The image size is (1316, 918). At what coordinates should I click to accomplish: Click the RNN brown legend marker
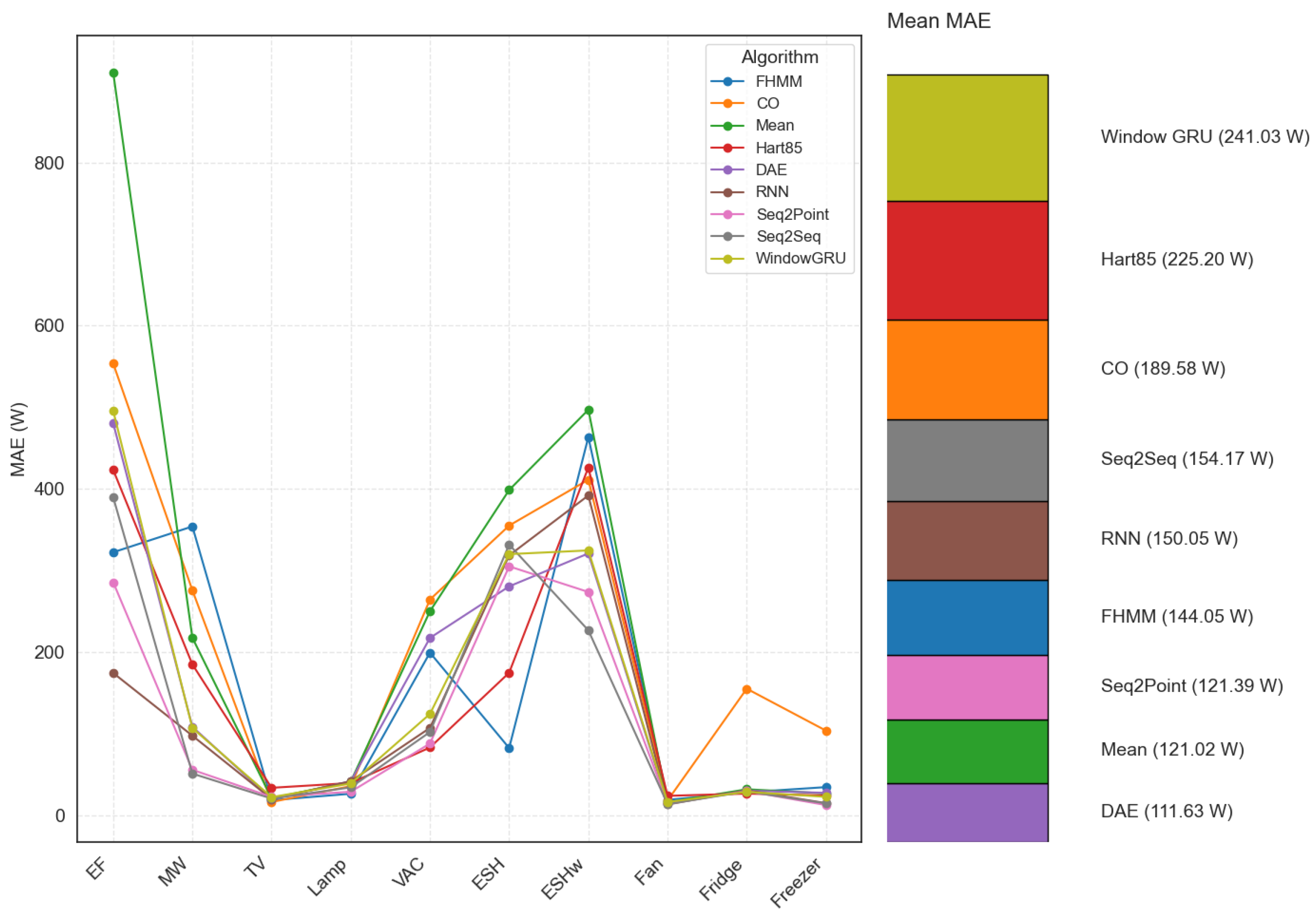tap(727, 192)
